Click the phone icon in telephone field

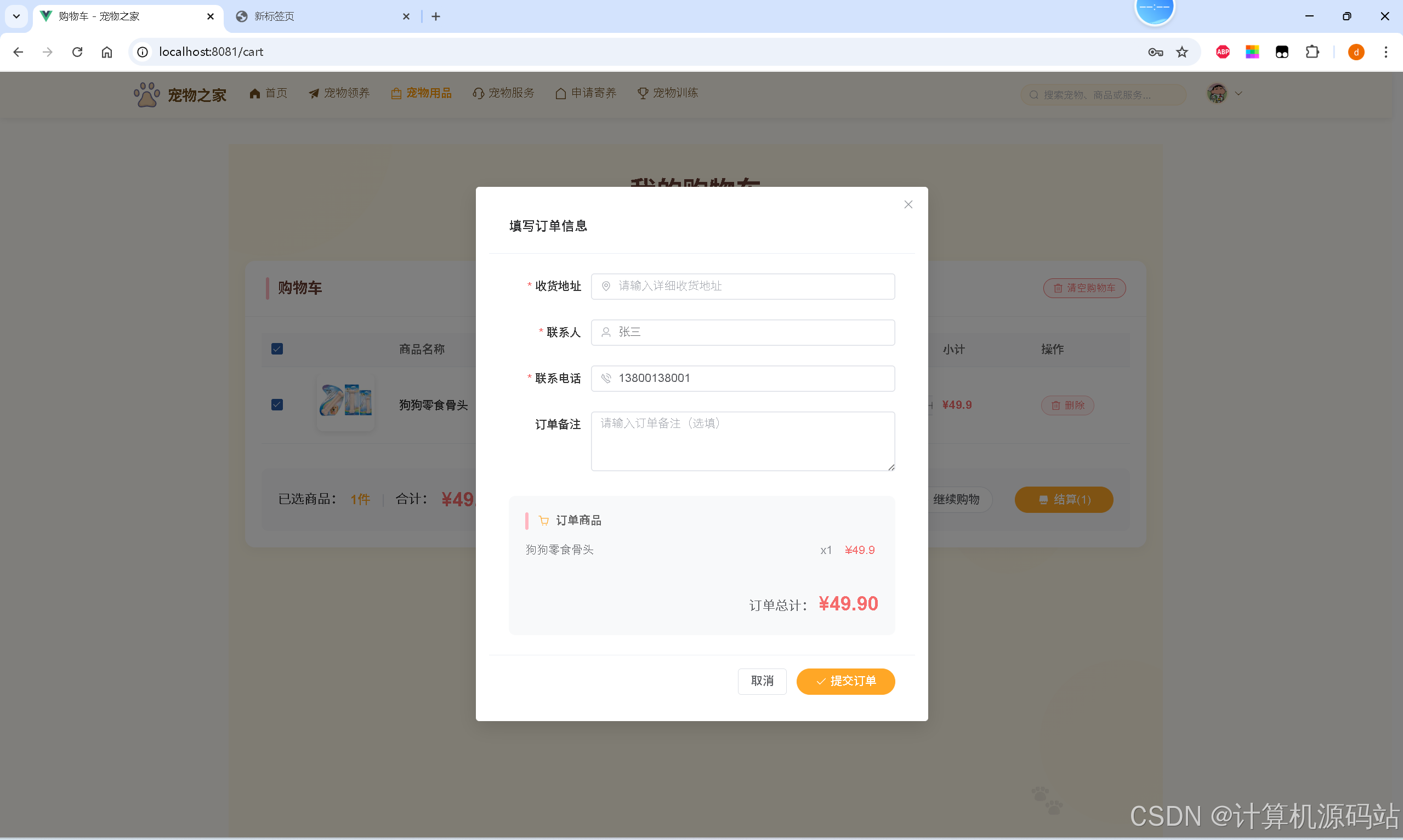[605, 378]
